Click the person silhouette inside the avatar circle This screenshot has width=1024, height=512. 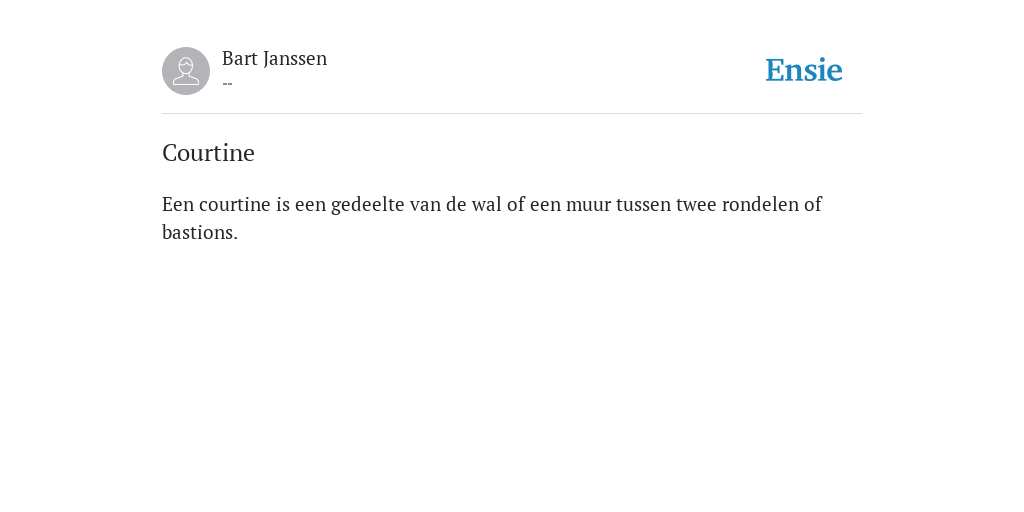(186, 71)
